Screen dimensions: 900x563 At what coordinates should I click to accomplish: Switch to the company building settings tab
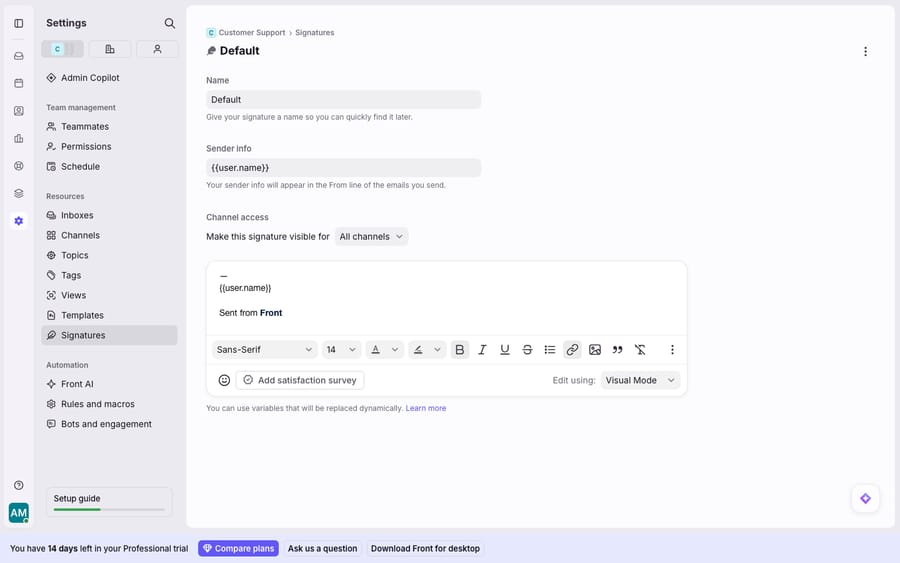110,49
